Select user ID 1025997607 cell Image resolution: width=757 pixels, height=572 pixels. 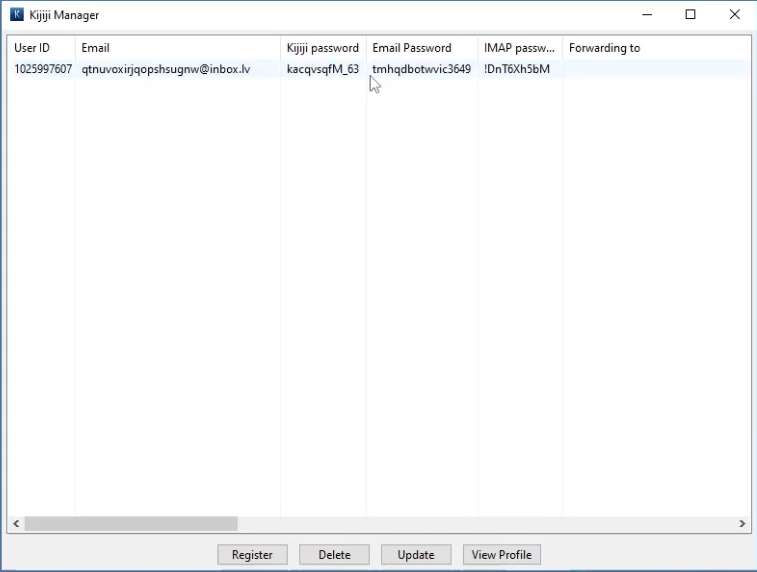click(x=43, y=69)
